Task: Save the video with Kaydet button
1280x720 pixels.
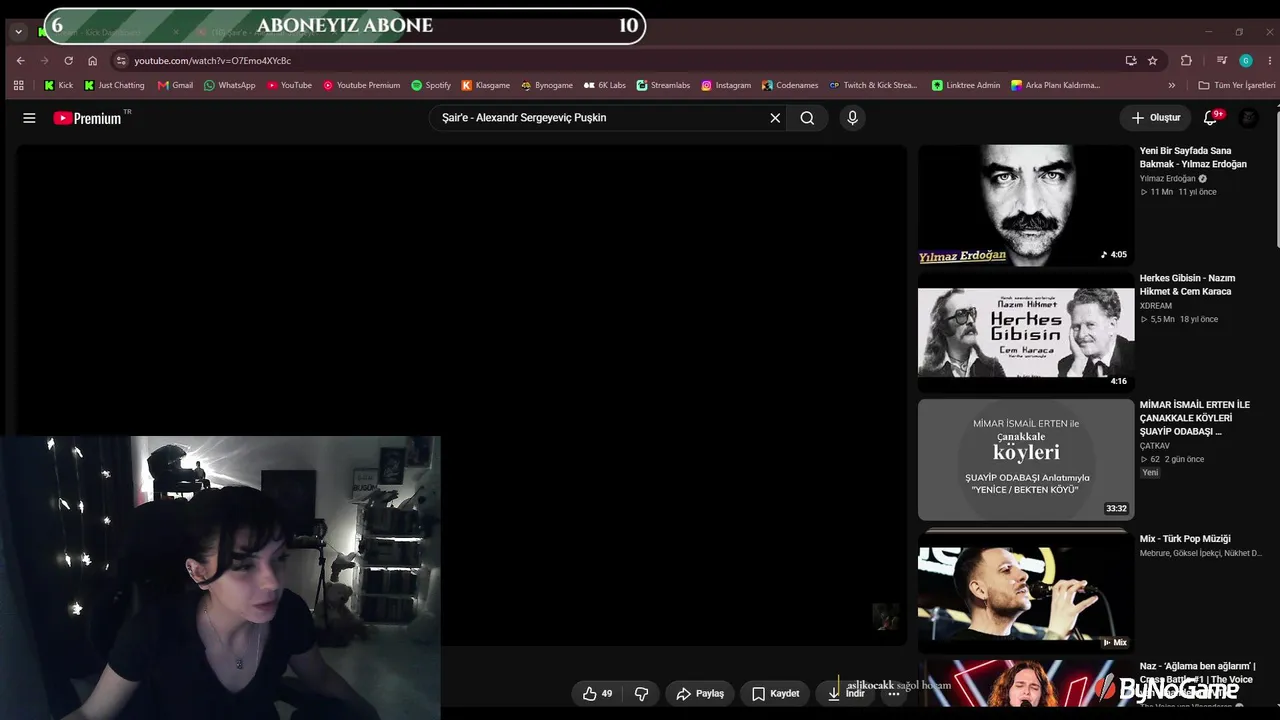Action: 776,693
